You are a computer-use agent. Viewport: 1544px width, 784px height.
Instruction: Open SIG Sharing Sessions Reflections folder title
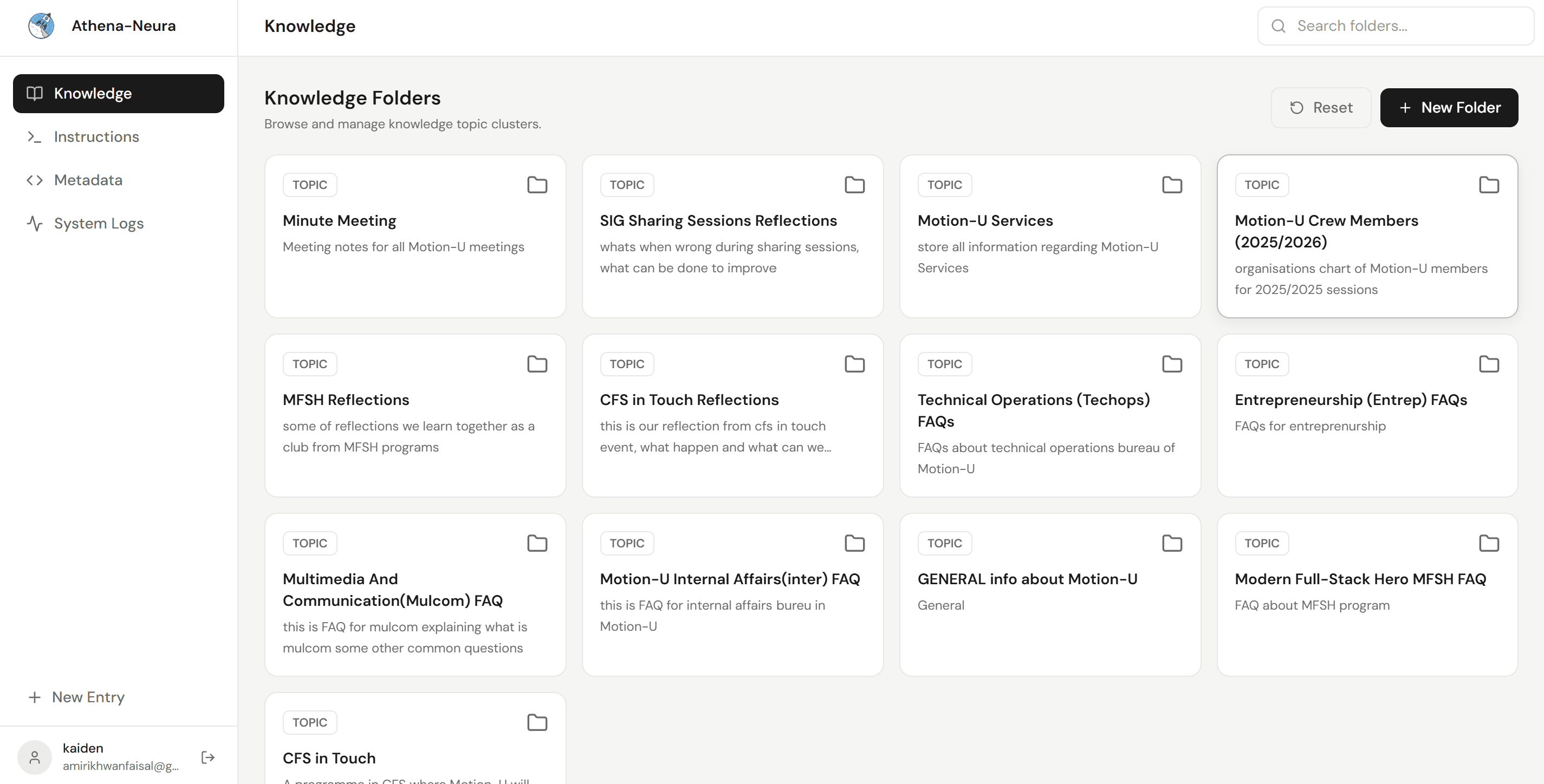(718, 220)
